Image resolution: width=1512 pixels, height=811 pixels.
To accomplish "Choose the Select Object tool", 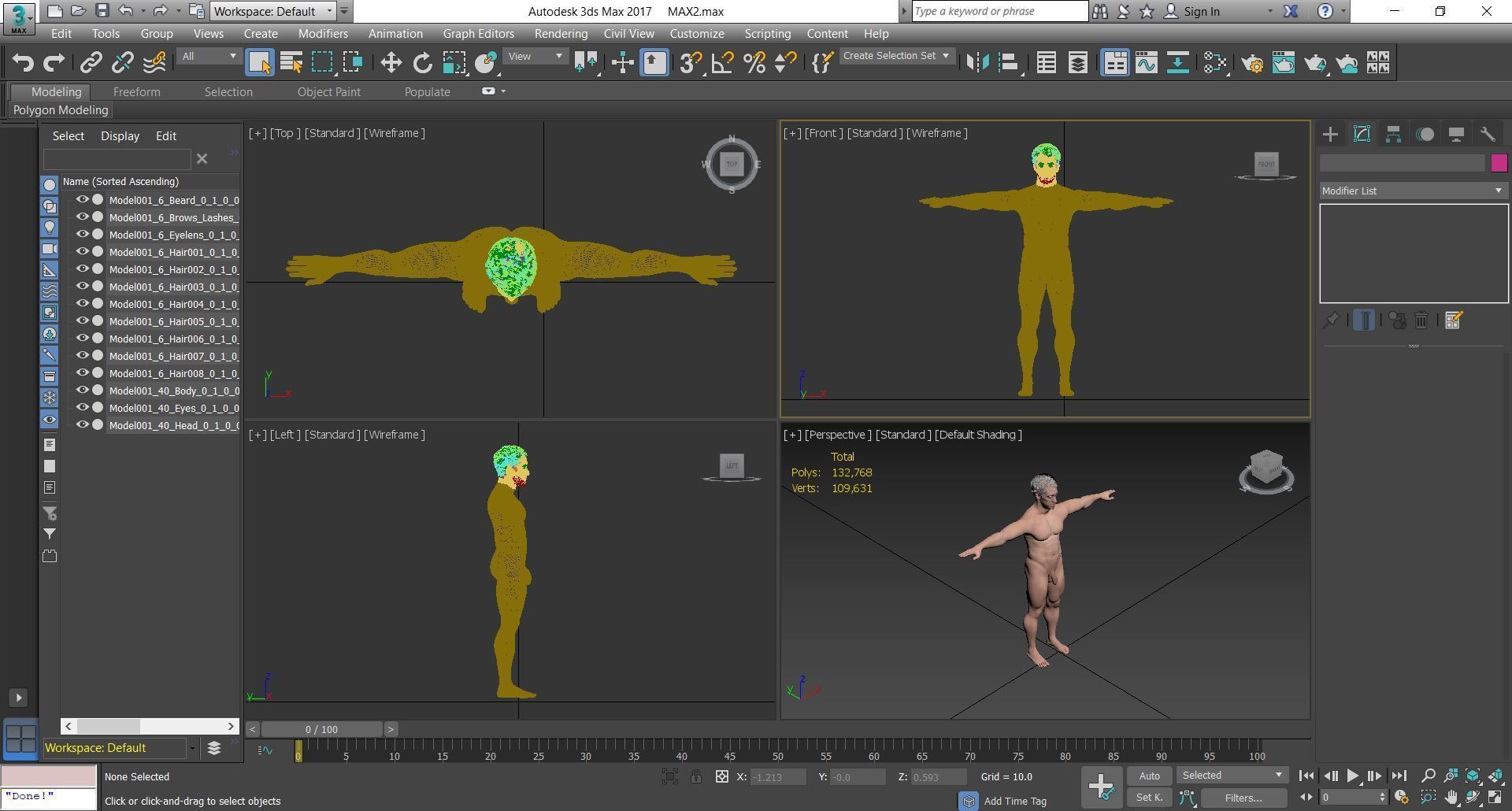I will (260, 63).
